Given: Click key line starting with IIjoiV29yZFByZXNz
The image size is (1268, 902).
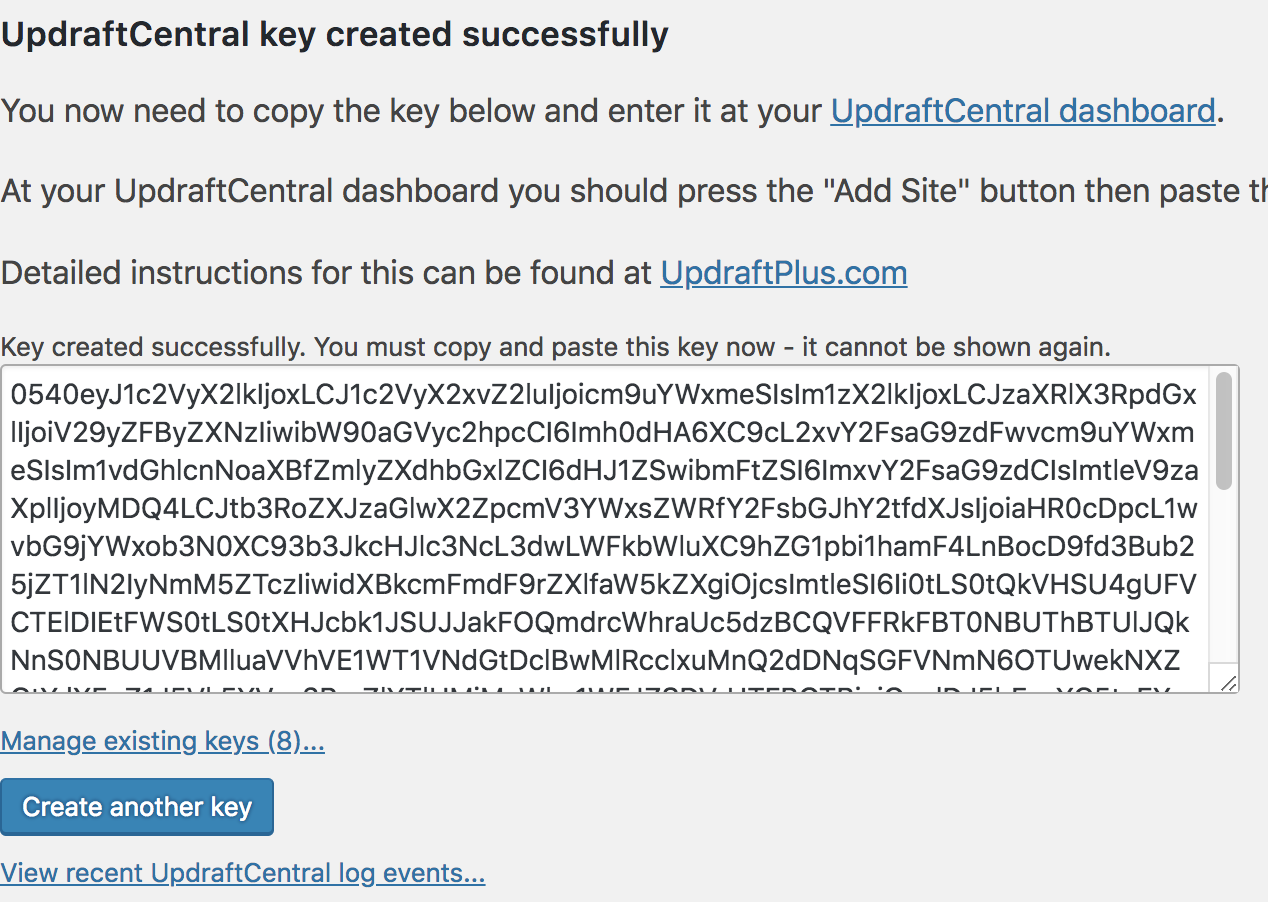Looking at the screenshot, I should (x=602, y=434).
